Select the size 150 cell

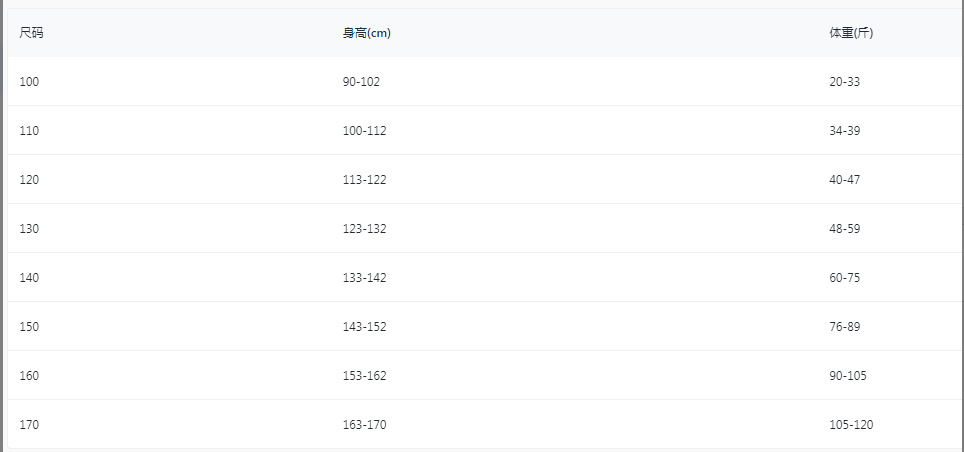point(29,327)
